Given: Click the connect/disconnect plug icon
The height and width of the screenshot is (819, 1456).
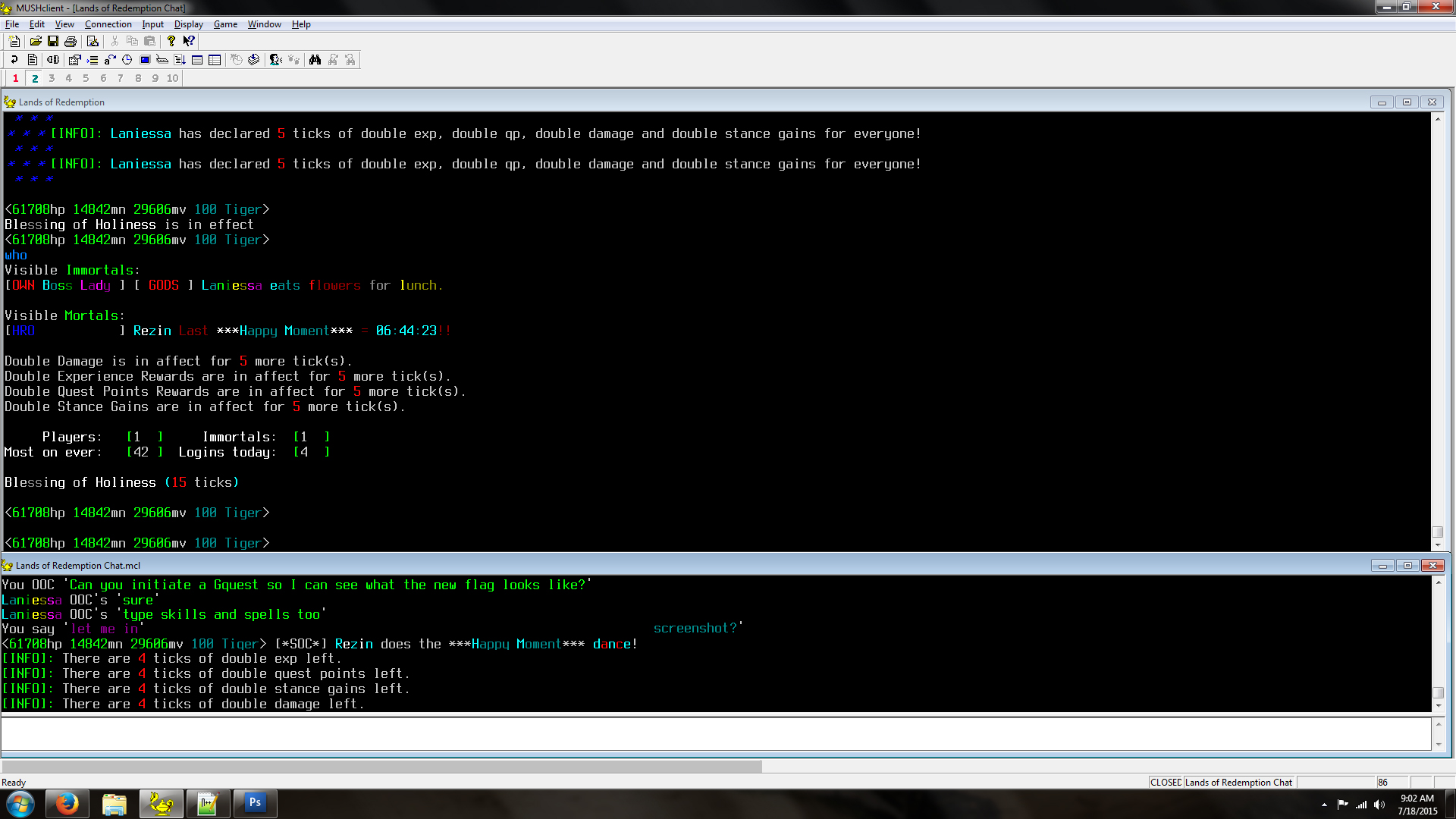Looking at the screenshot, I should 53,59.
